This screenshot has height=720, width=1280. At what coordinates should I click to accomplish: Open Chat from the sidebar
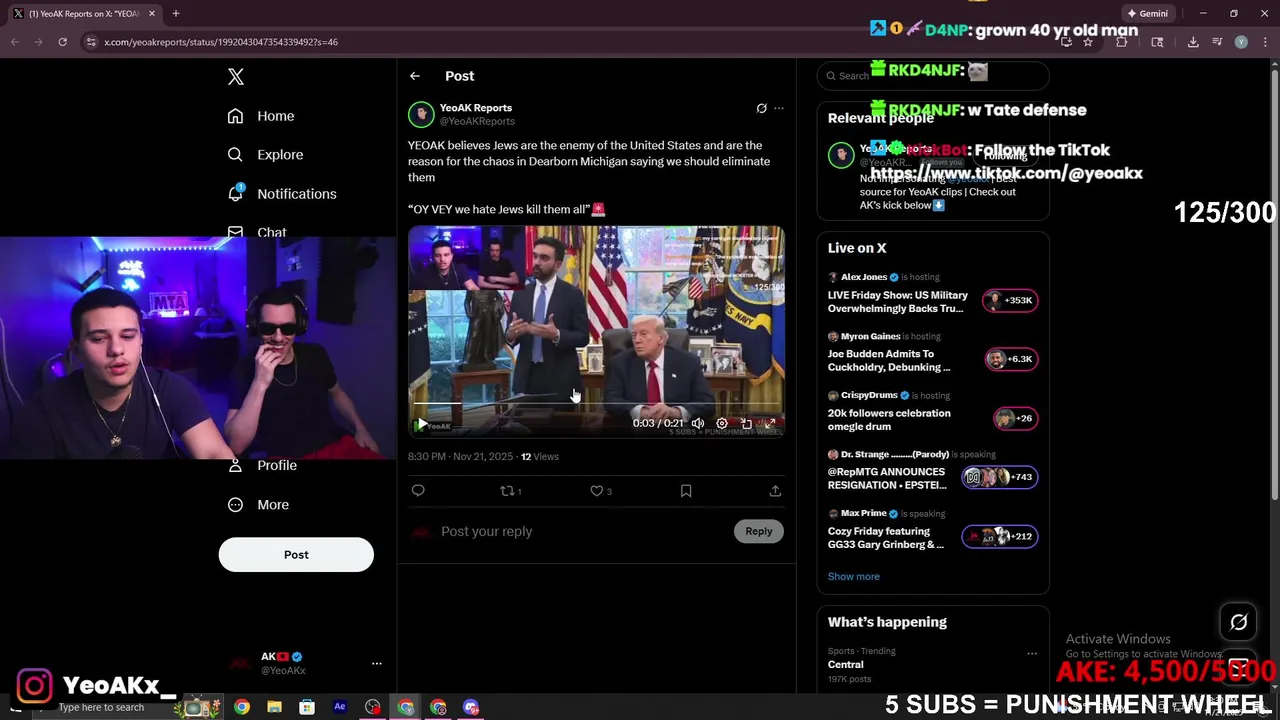(257, 232)
